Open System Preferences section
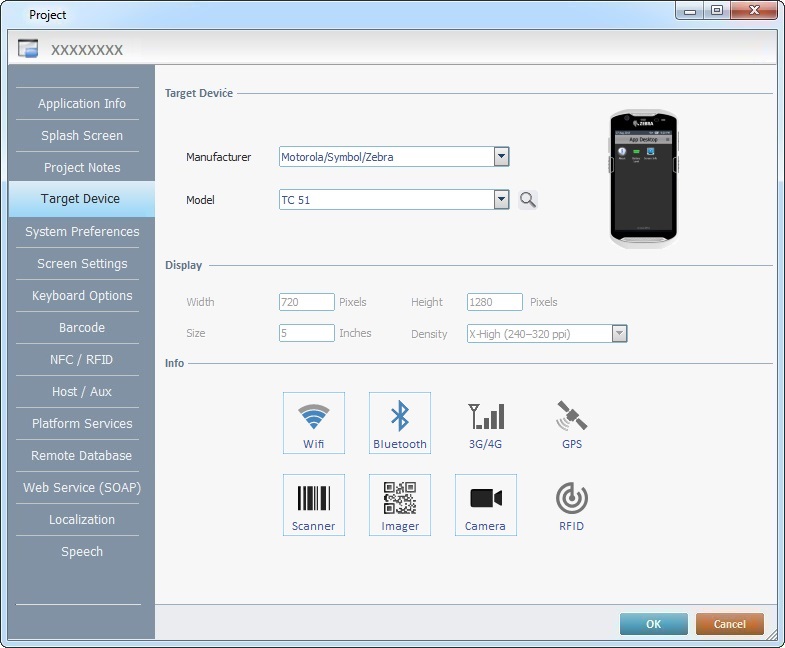This screenshot has width=785, height=648. click(82, 232)
